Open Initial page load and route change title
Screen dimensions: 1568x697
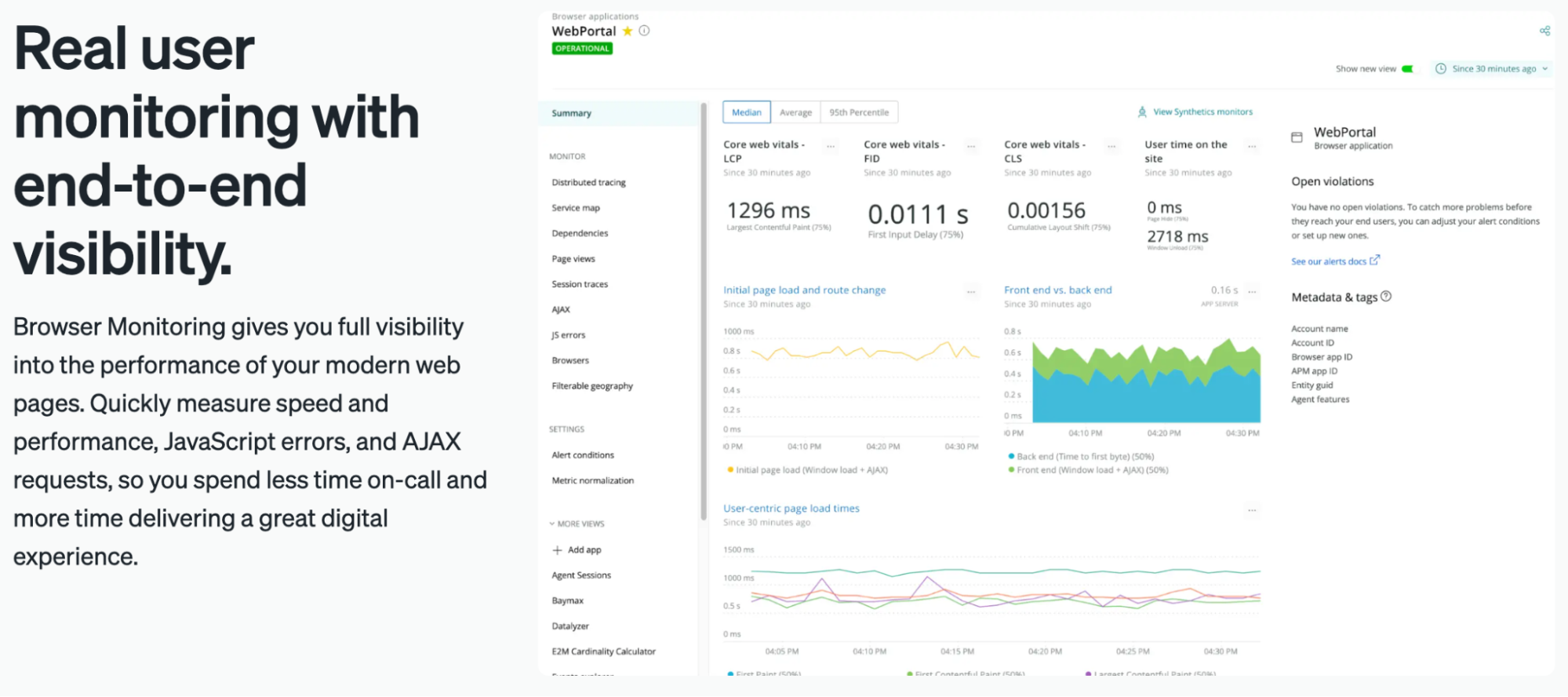pos(804,290)
